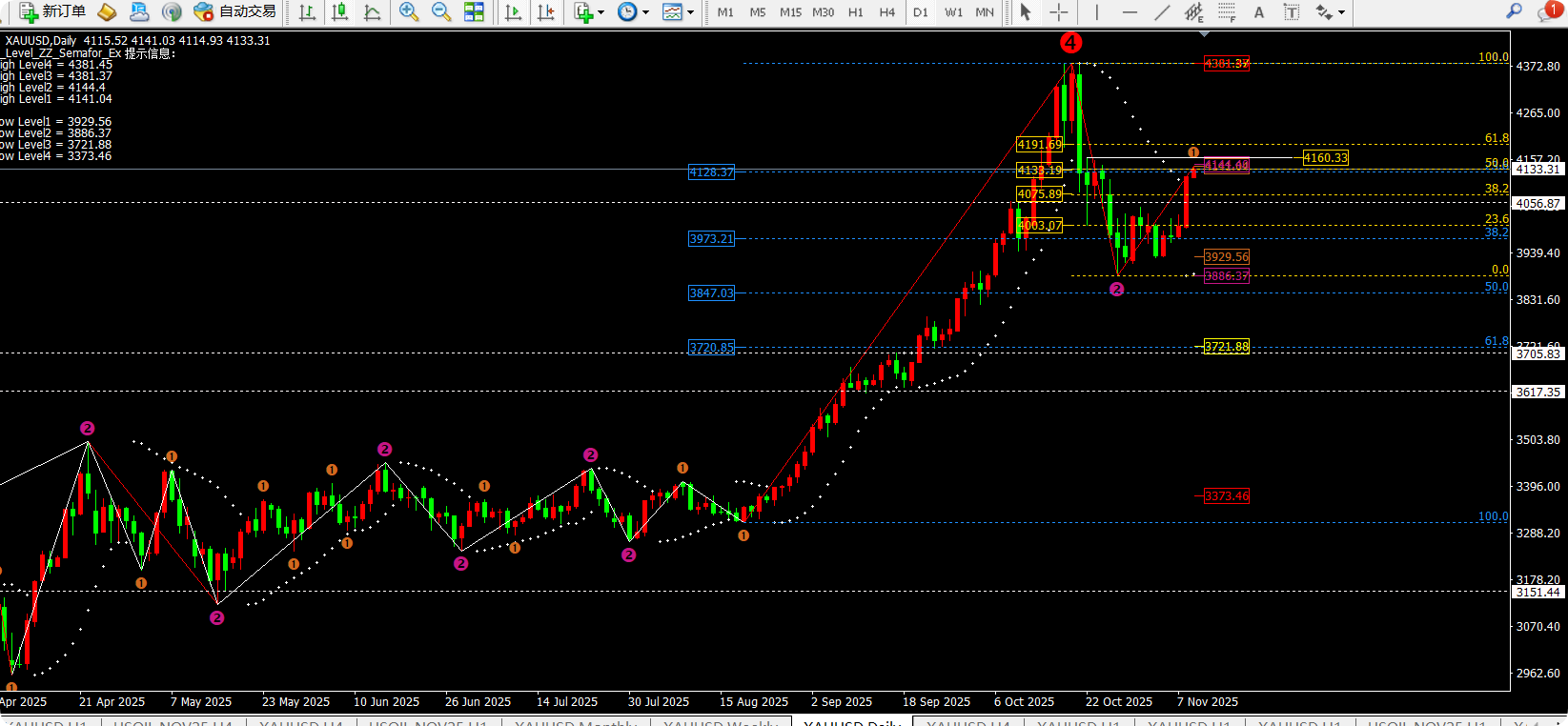Select the crosshair cursor tool
Image resolution: width=1568 pixels, height=726 pixels.
1058,12
